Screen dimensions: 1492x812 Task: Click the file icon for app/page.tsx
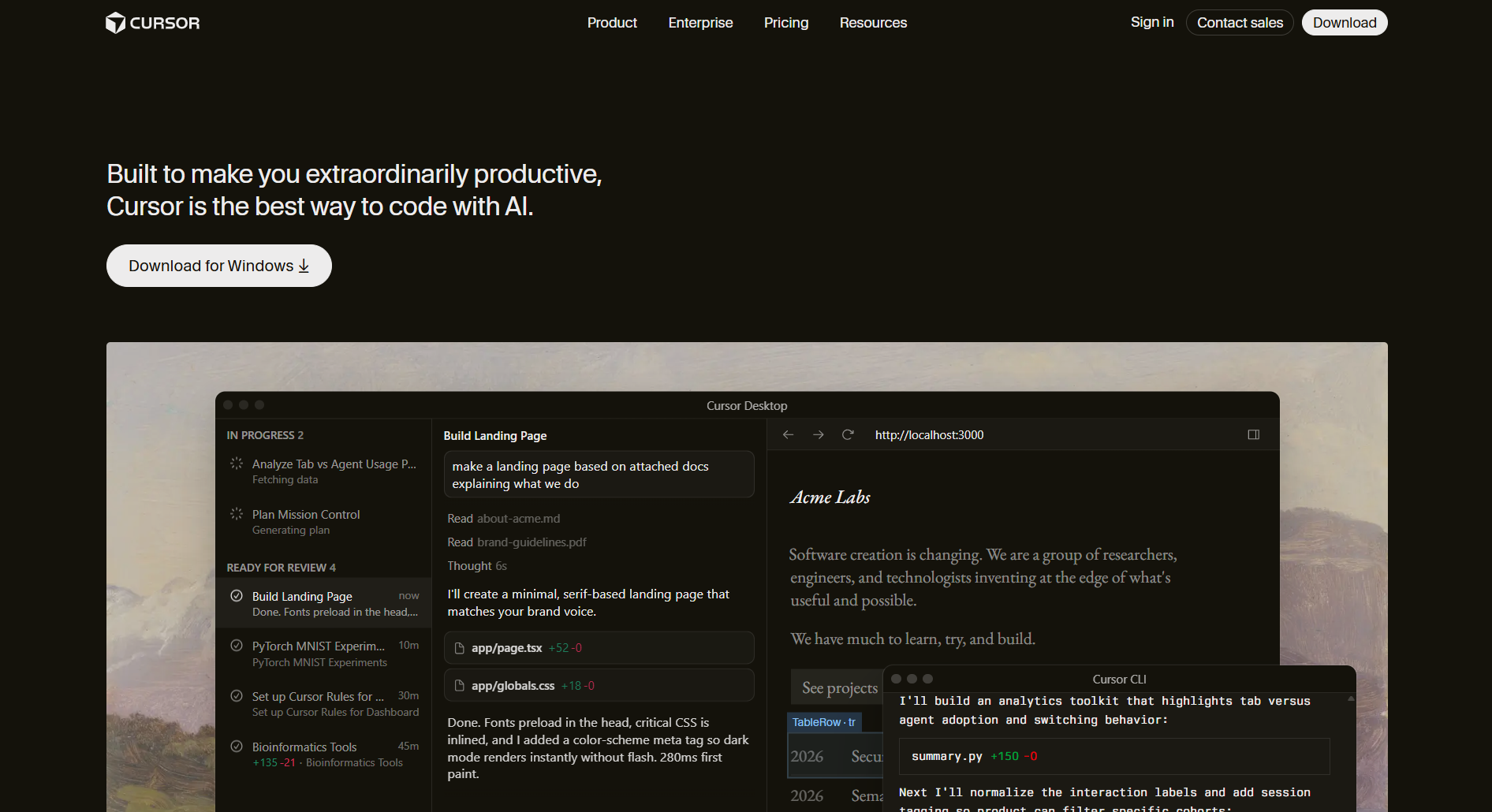pyautogui.click(x=460, y=648)
